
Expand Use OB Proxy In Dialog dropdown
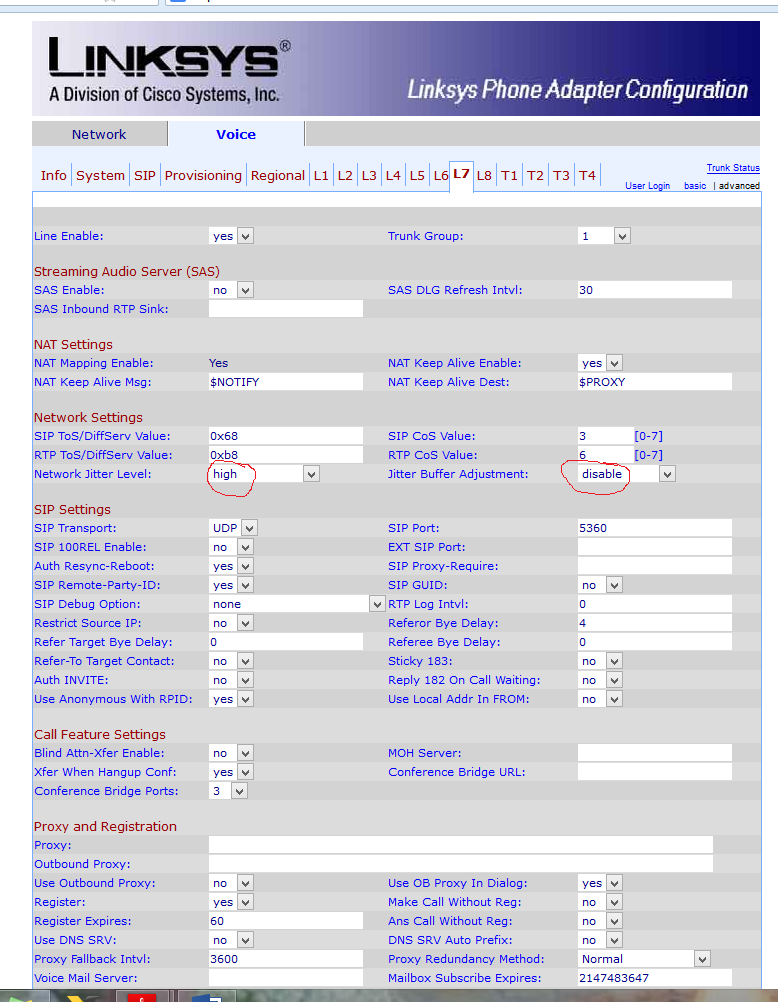pos(600,883)
